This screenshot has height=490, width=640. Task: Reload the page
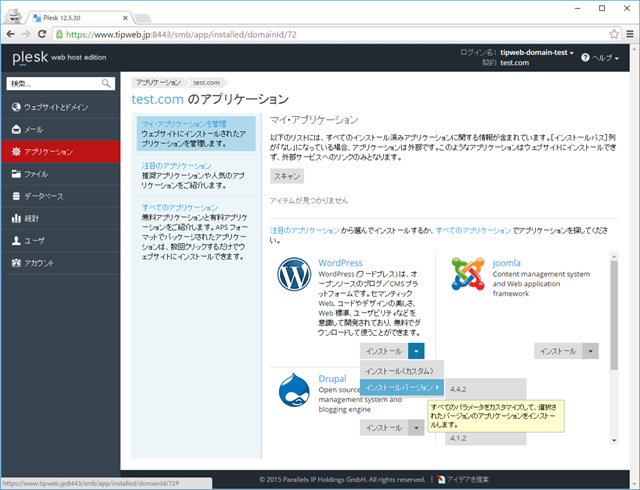(42, 34)
